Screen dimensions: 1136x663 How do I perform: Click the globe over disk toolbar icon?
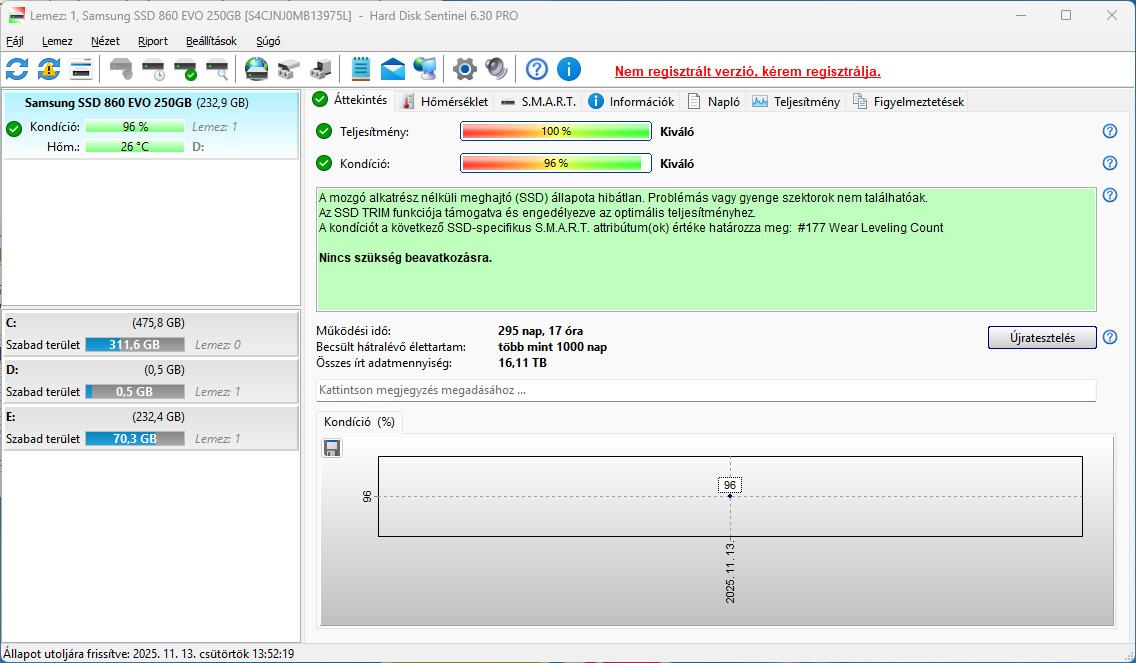click(256, 70)
